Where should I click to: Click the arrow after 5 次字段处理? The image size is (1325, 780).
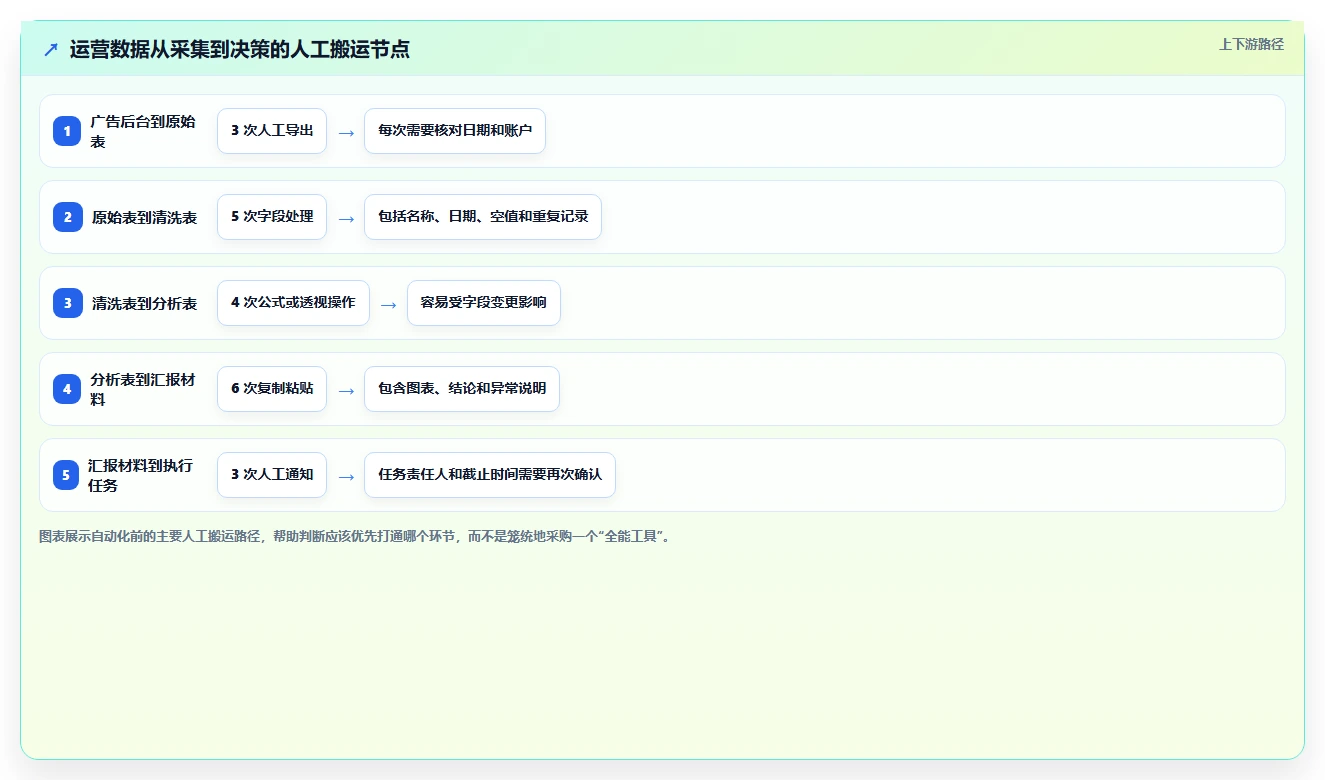[346, 218]
